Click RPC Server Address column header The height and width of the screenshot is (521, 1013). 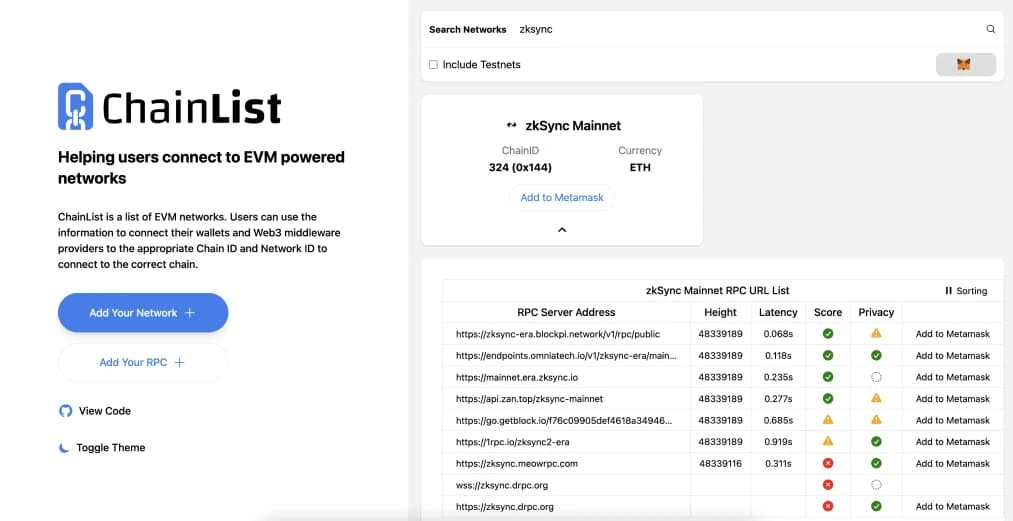tap(566, 312)
